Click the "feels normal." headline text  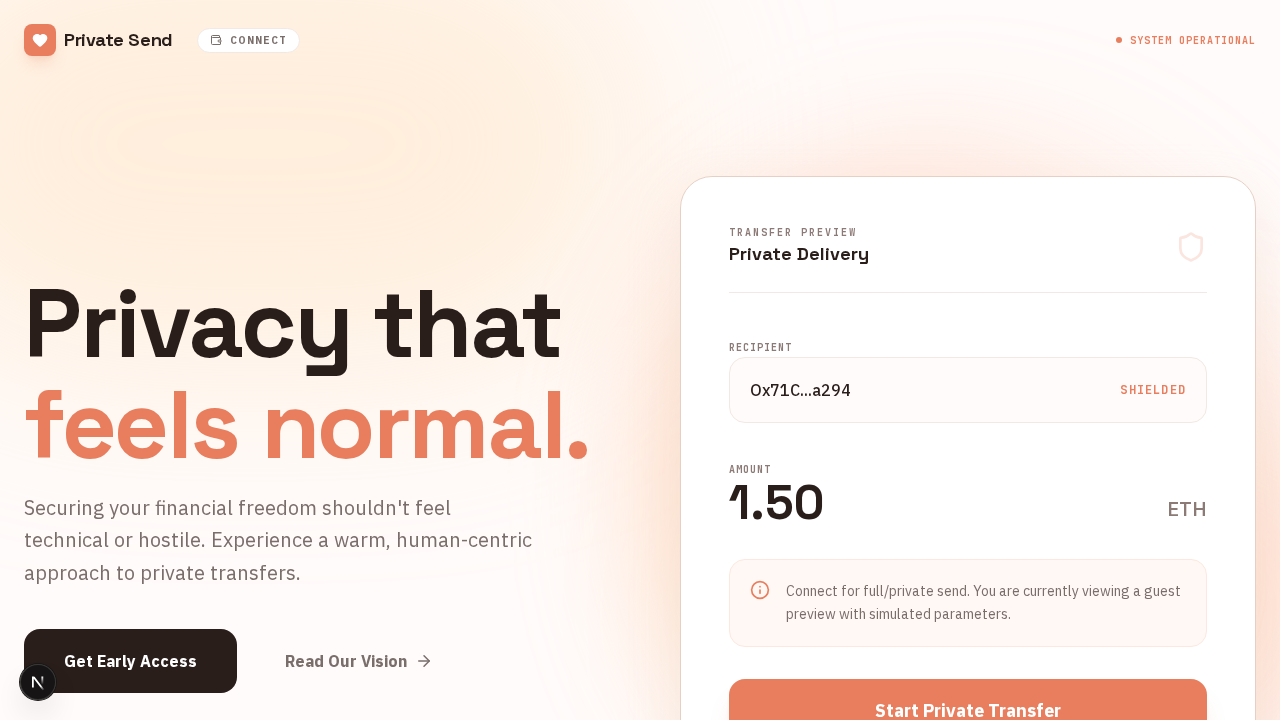[306, 426]
